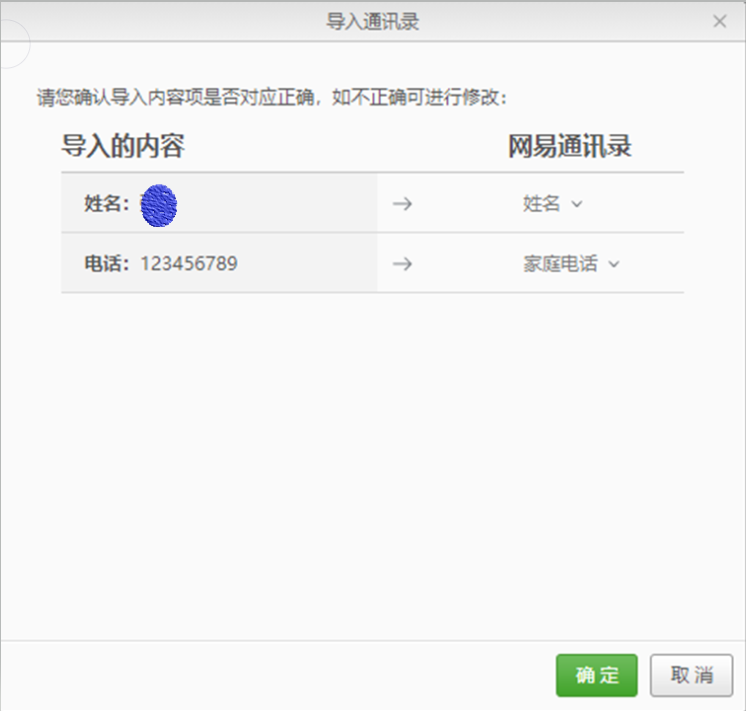
Task: Close the 导入通讯录 dialog with X
Action: click(x=719, y=21)
